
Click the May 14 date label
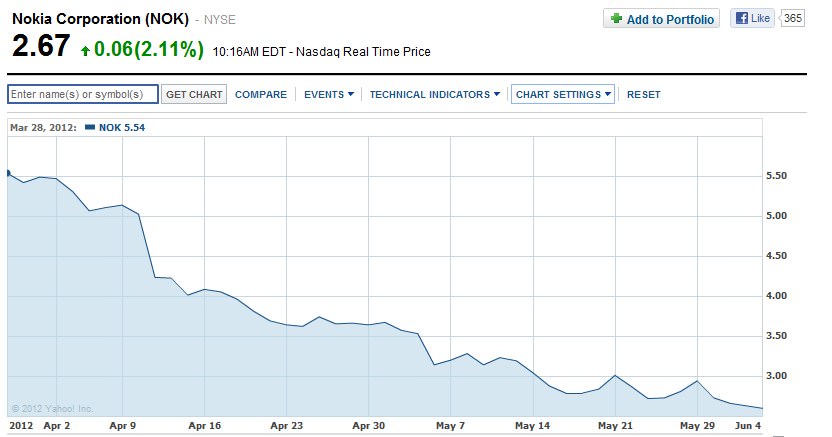click(x=532, y=425)
